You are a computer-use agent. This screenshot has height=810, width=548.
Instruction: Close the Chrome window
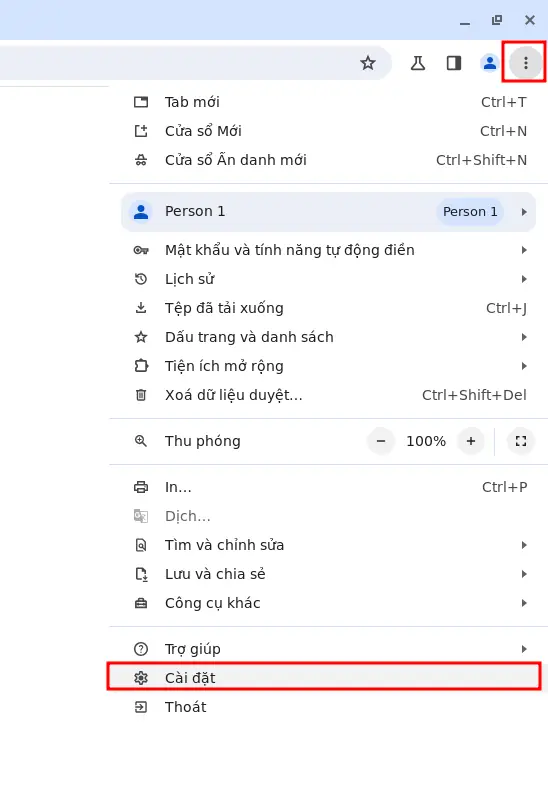pos(529,20)
